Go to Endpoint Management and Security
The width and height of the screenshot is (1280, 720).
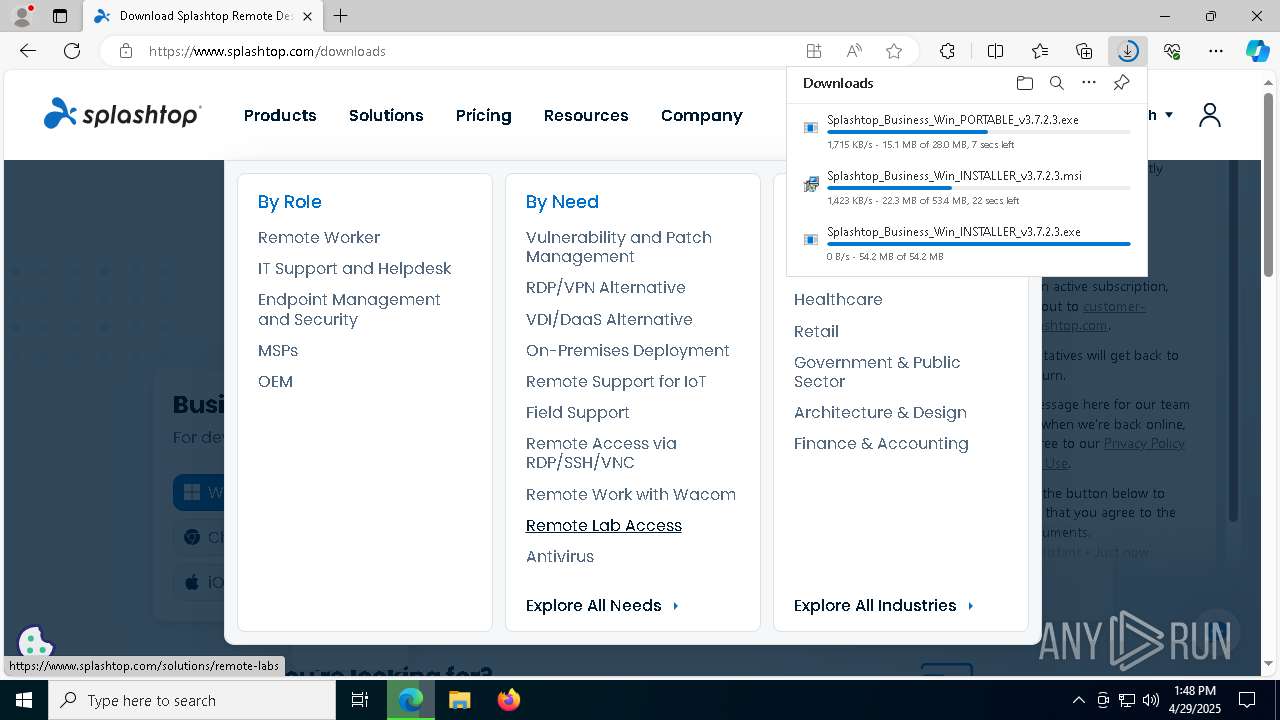[349, 310]
